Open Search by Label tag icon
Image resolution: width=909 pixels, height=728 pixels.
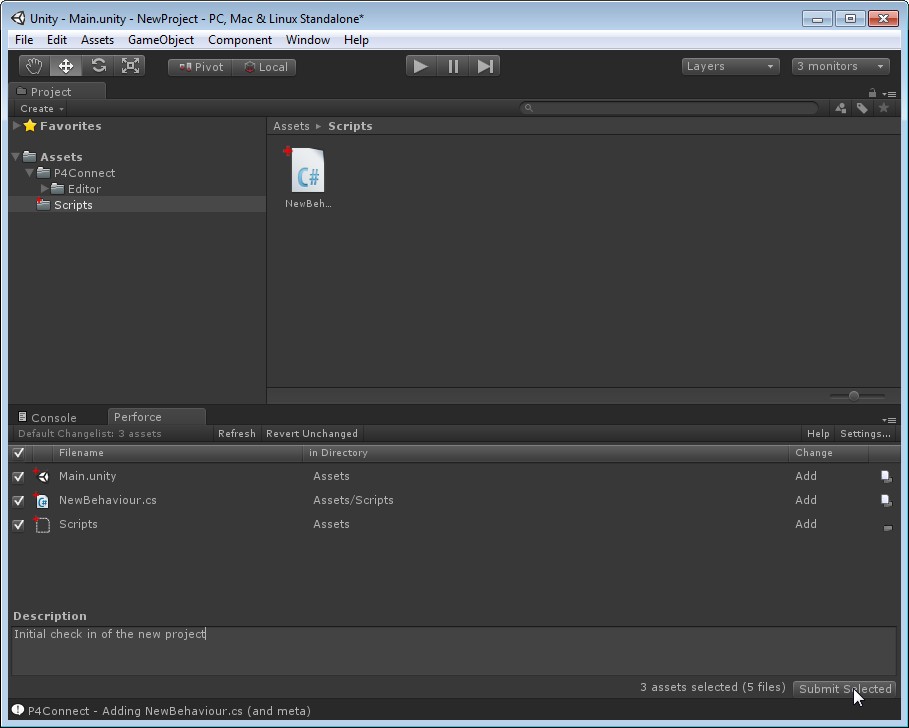point(862,108)
